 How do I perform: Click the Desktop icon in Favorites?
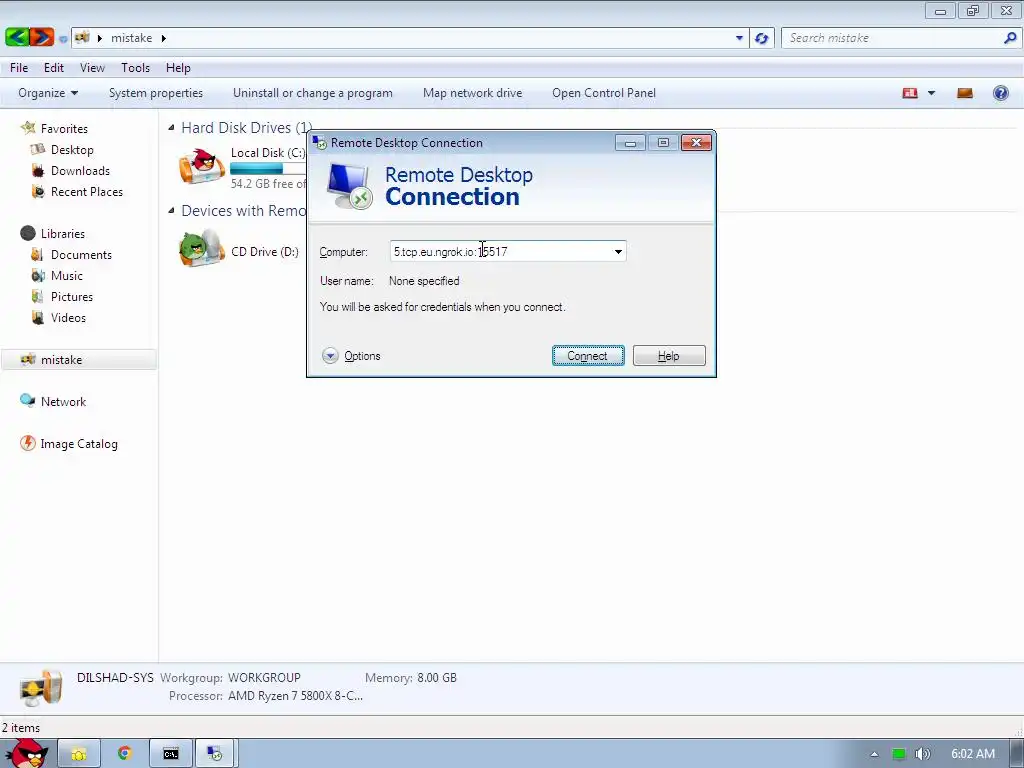click(x=38, y=150)
